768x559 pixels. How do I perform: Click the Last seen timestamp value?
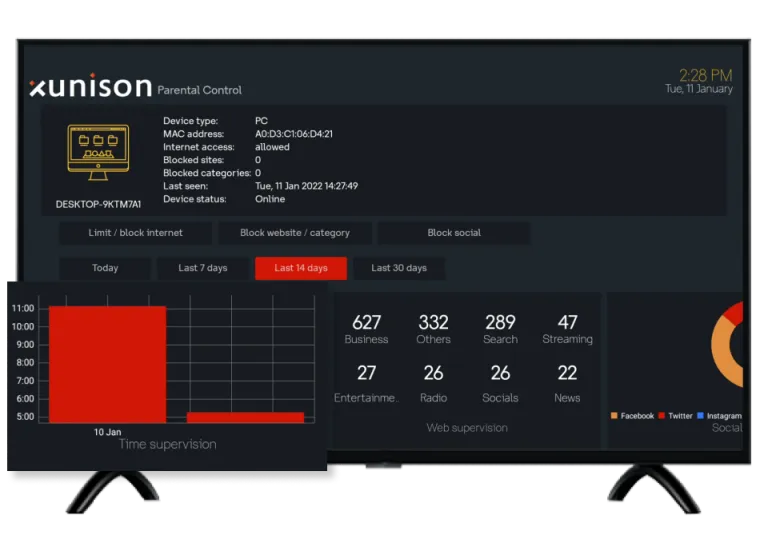[307, 186]
